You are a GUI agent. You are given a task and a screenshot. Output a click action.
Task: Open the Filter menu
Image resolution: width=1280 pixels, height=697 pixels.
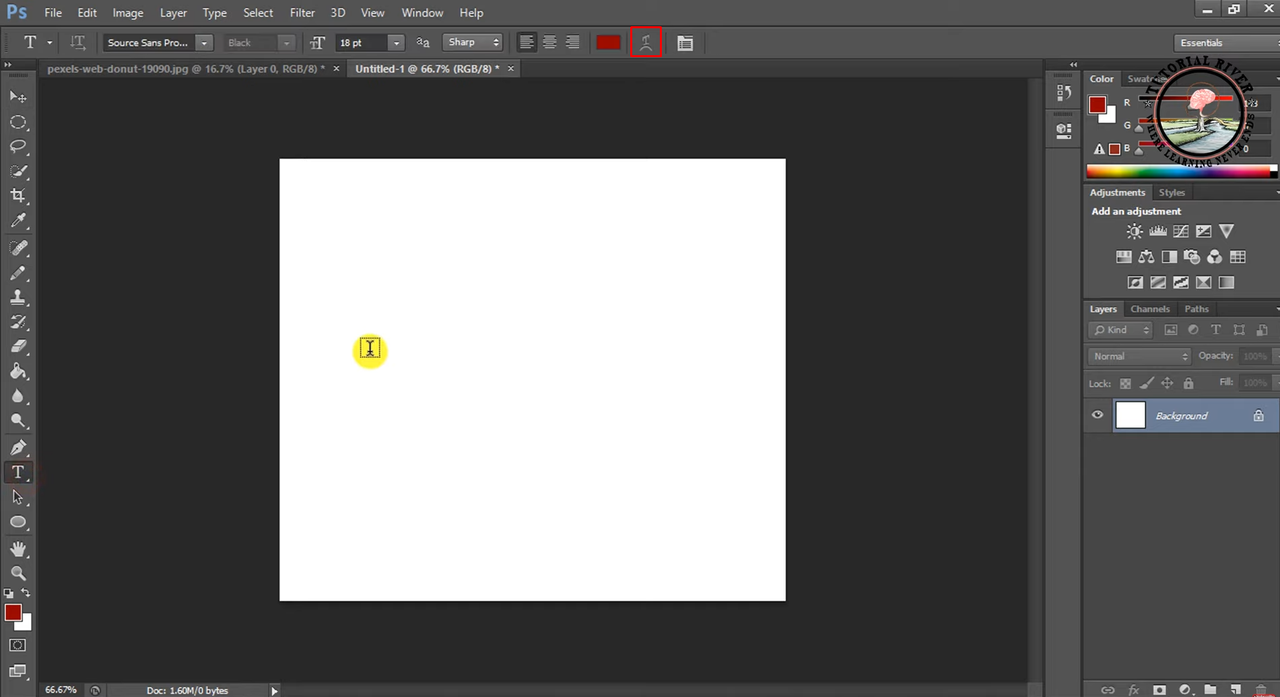(x=302, y=13)
